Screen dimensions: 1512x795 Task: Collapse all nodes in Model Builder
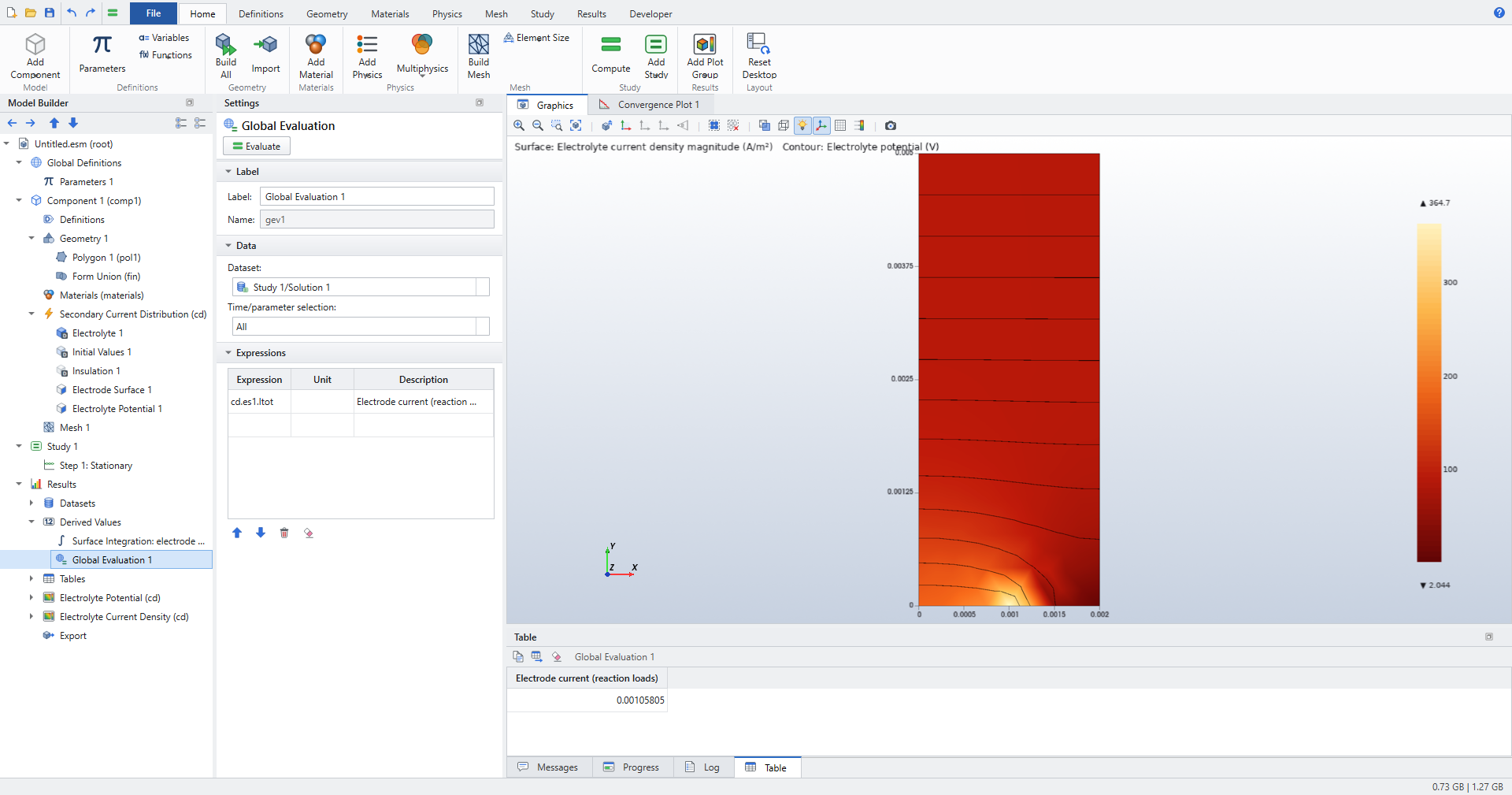(x=200, y=123)
